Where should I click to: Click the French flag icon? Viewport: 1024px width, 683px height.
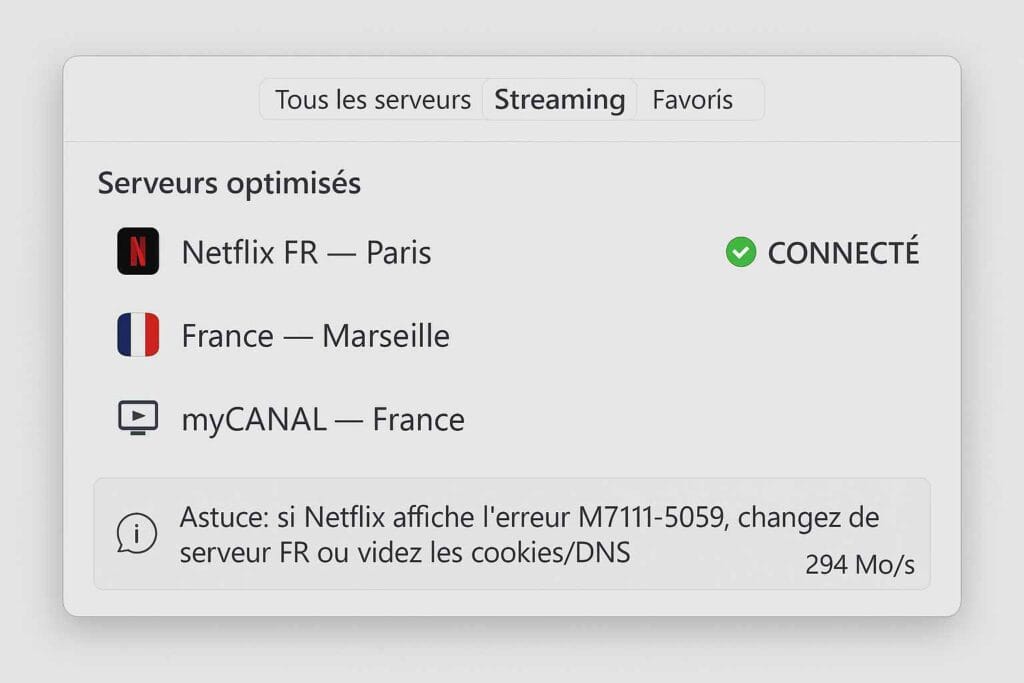click(138, 335)
